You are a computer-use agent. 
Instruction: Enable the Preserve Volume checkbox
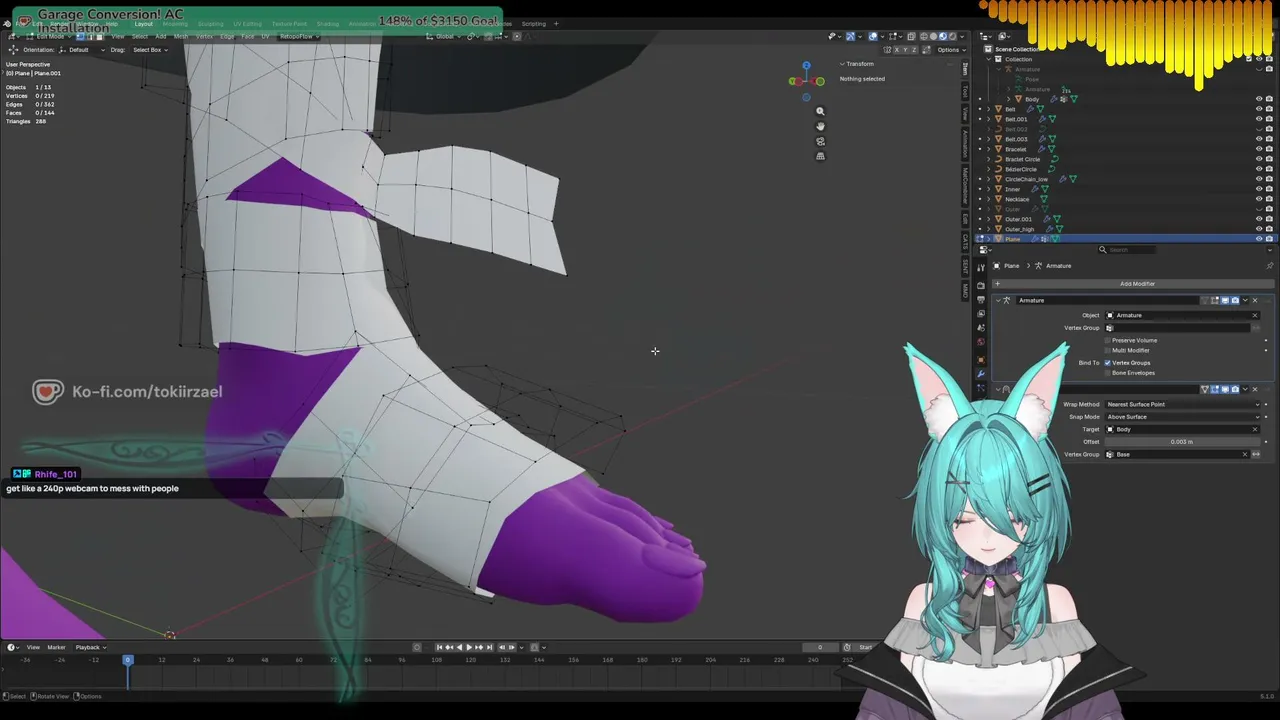click(x=1108, y=340)
